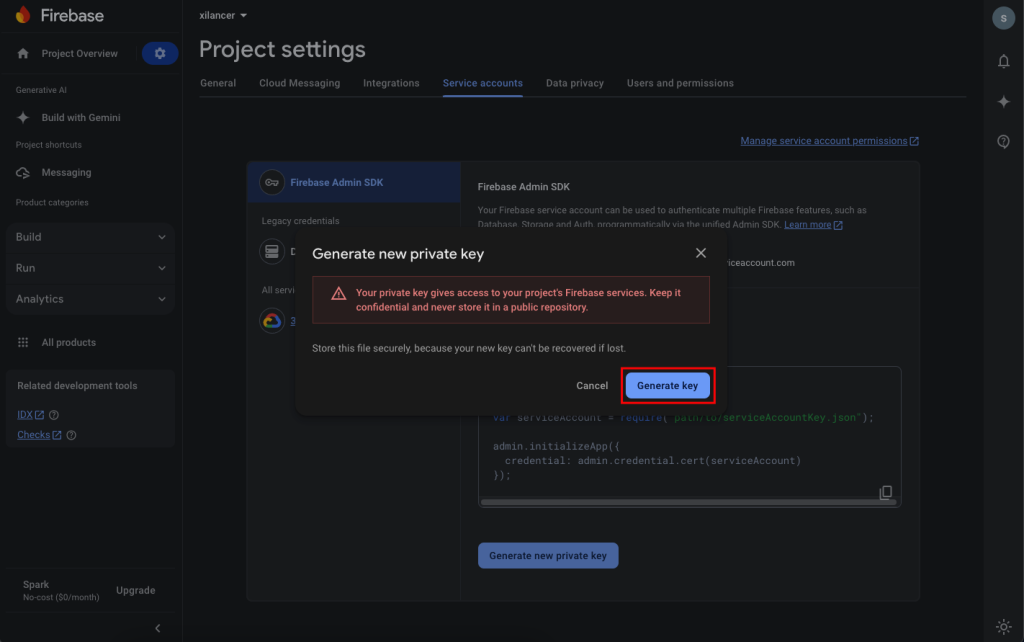Click Generate new private key button

coord(548,556)
